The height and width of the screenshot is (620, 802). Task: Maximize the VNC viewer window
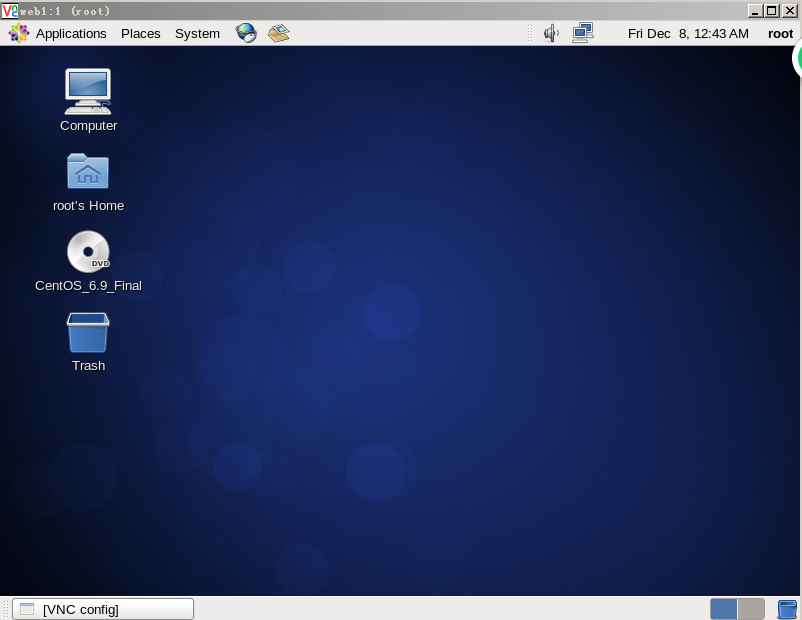[772, 11]
